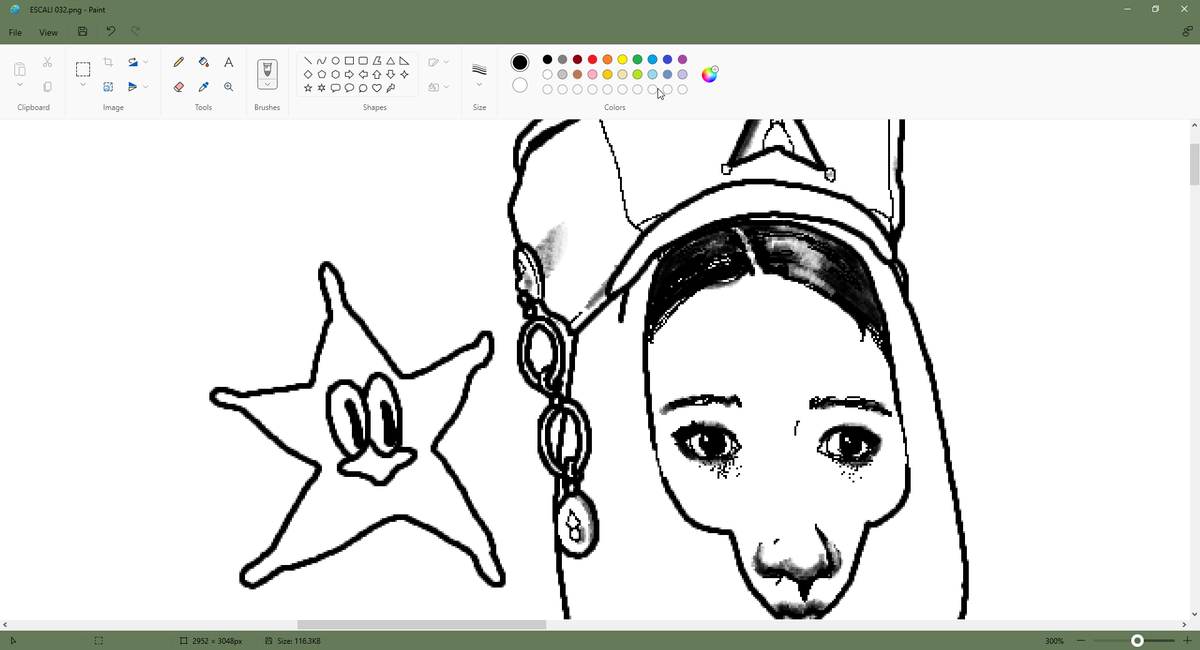Pick the orange color swatch

[x=607, y=59]
